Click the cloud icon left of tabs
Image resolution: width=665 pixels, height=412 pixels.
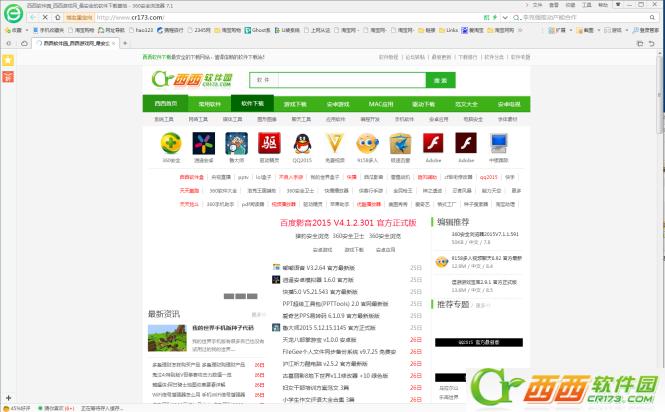(24, 43)
